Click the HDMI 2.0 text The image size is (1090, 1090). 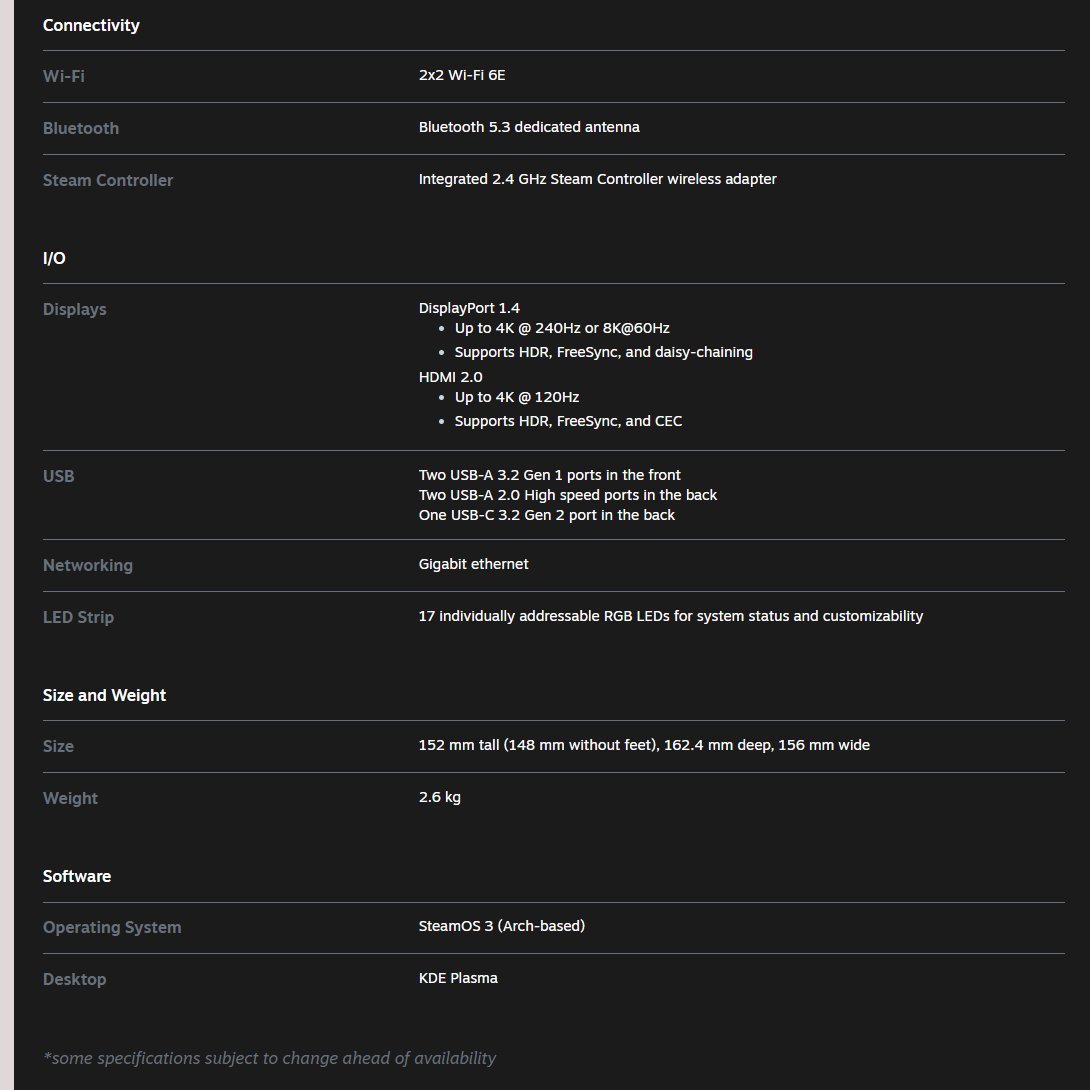click(450, 377)
